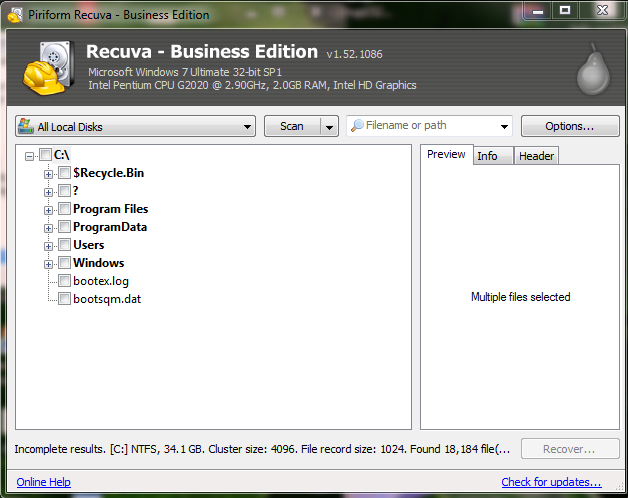Select the ProgramData folder label

click(110, 227)
